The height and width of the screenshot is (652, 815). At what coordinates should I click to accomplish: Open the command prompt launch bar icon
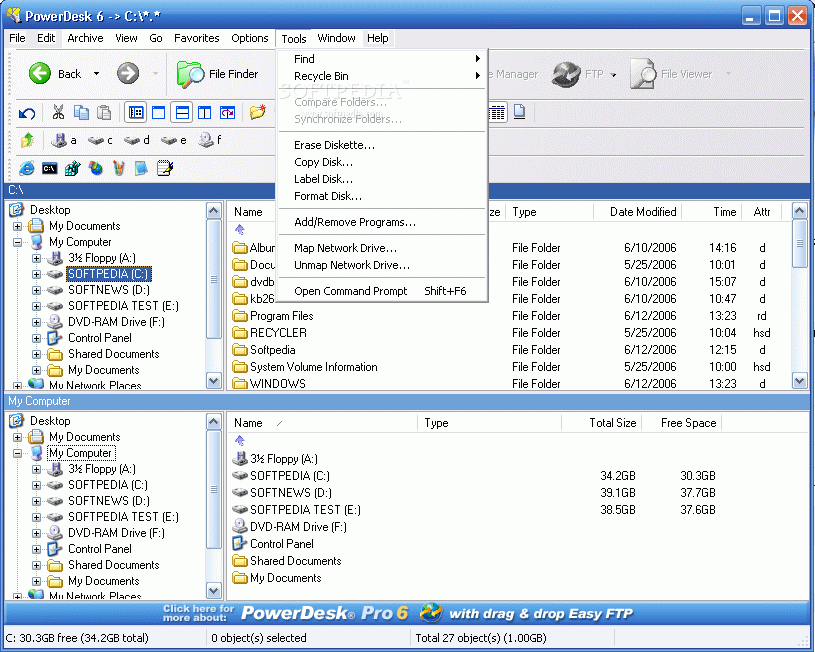click(49, 168)
